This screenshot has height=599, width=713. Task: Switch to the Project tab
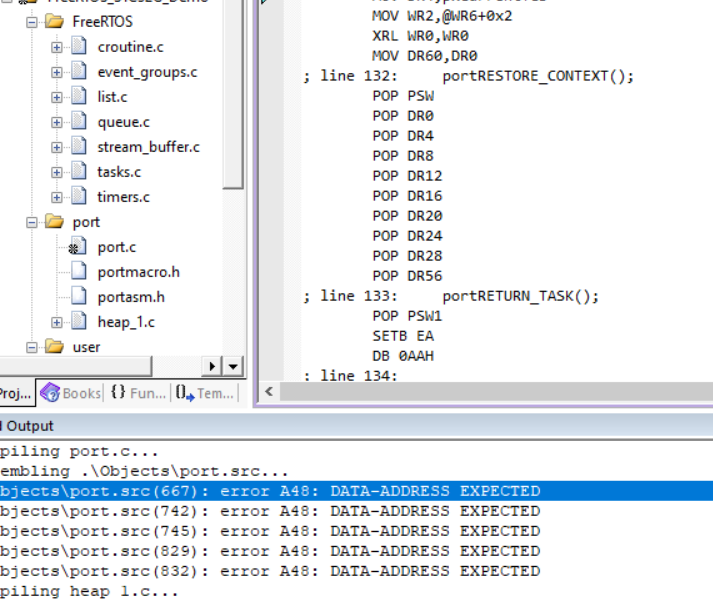coord(16,393)
